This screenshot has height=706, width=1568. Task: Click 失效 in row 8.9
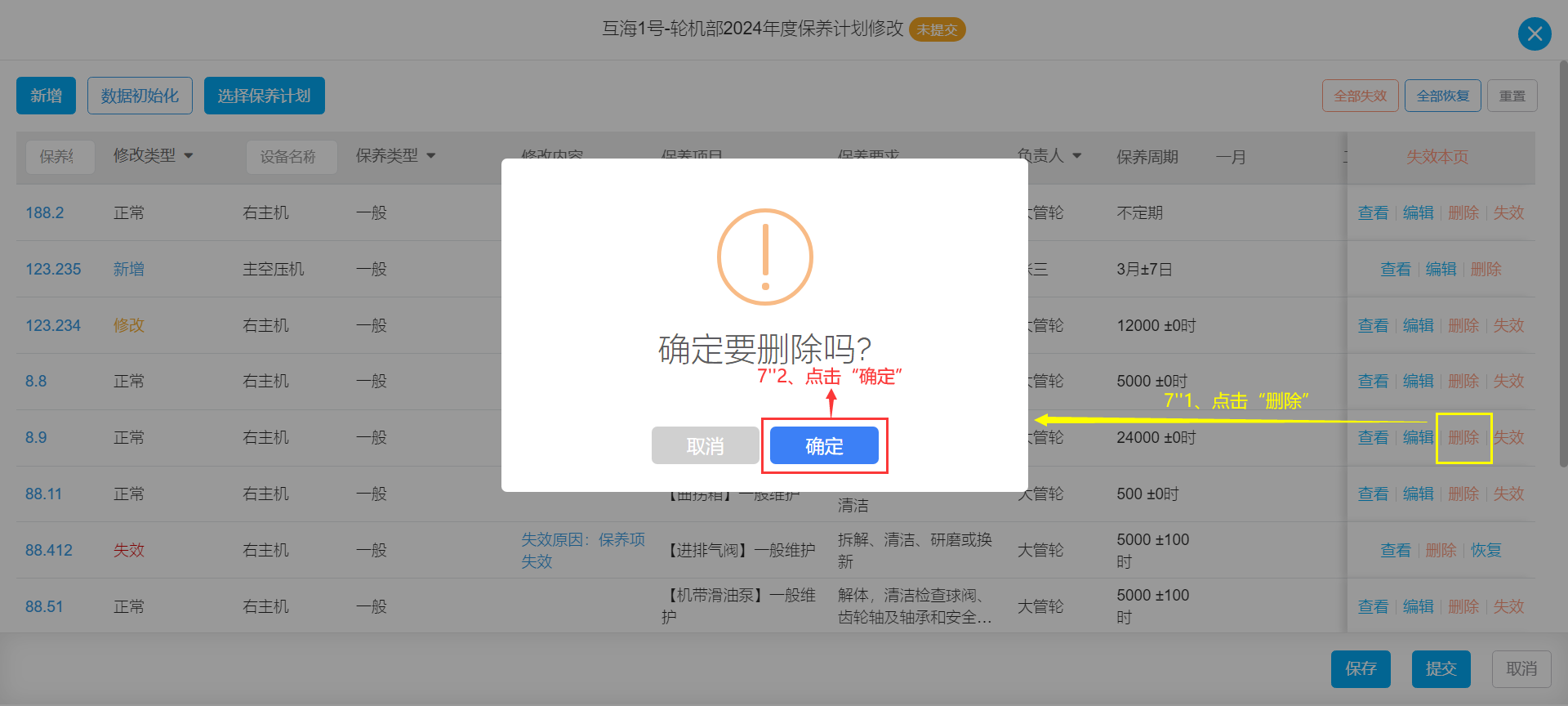click(x=1509, y=437)
